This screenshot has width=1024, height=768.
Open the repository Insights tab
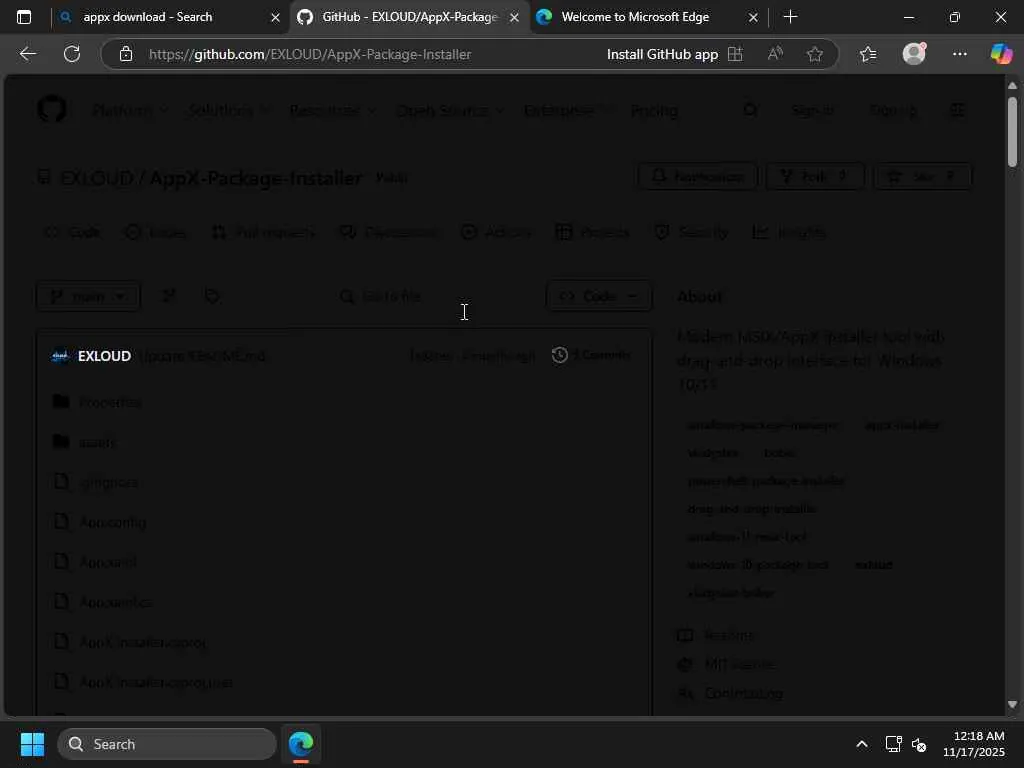click(x=789, y=232)
